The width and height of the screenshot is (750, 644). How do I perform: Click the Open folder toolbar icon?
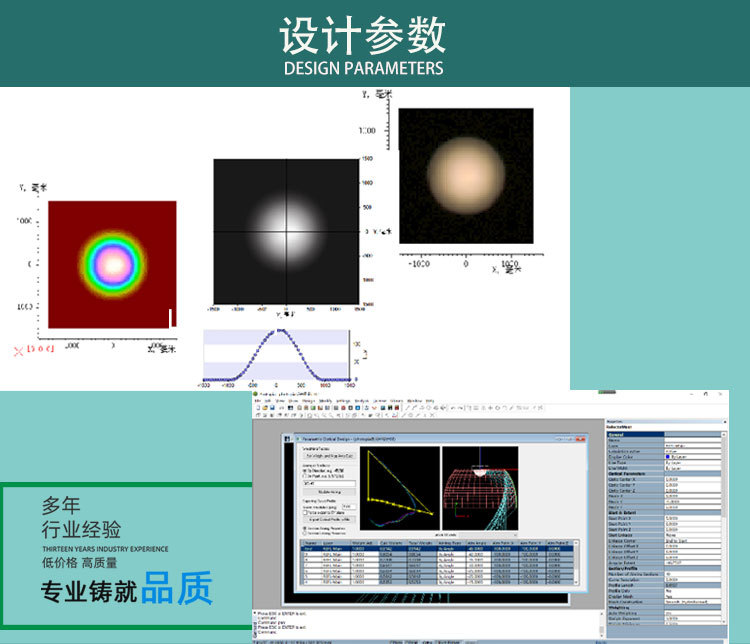point(265,408)
